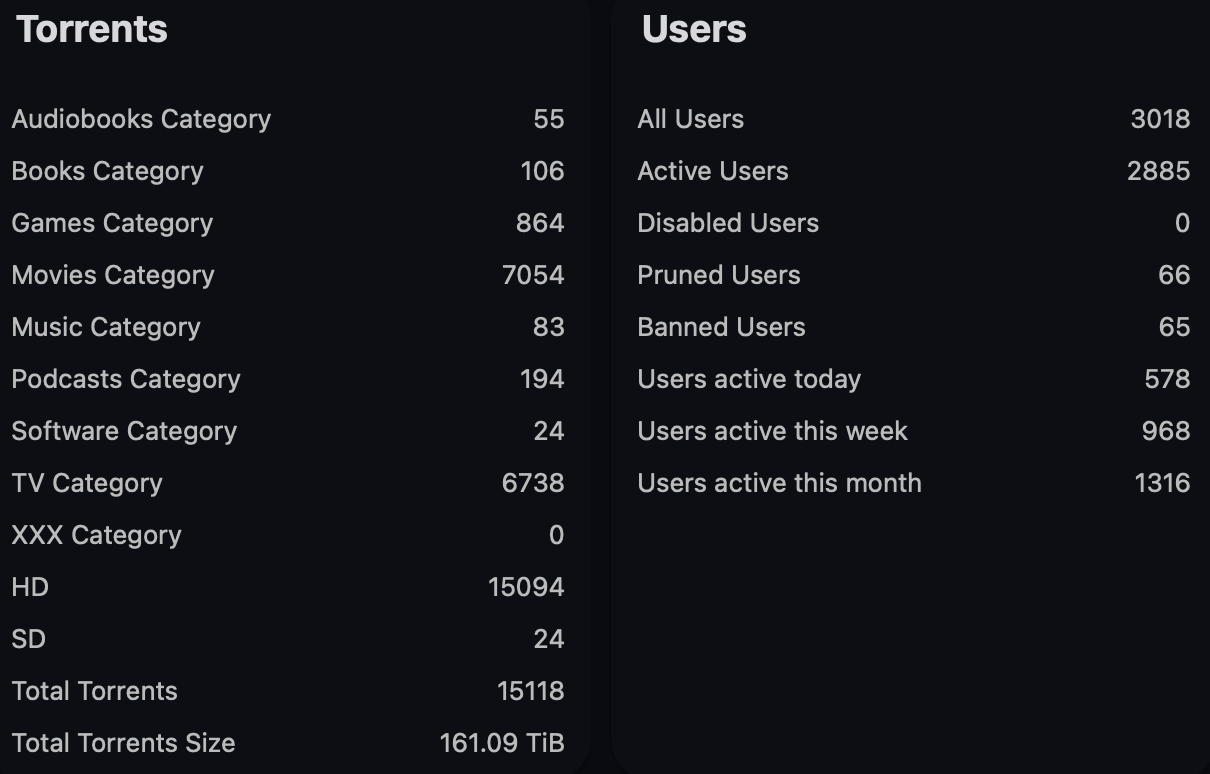This screenshot has width=1210, height=774.
Task: Click the Users active this month count
Action: pyautogui.click(x=1162, y=483)
